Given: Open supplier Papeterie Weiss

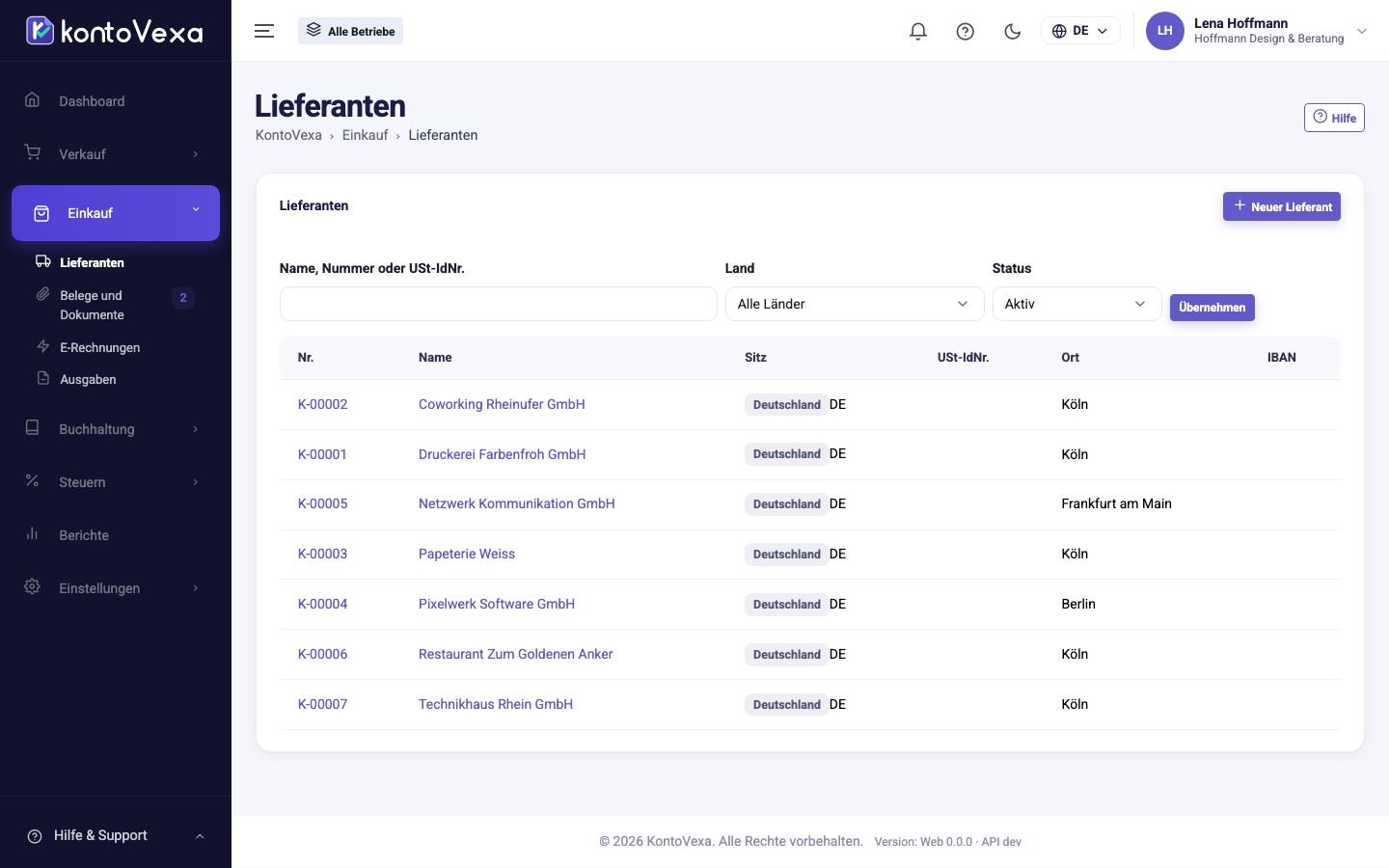Looking at the screenshot, I should [x=467, y=554].
